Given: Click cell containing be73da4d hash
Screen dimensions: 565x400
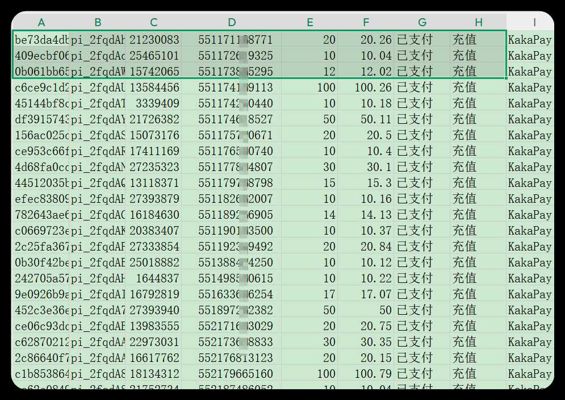Looking at the screenshot, I should coord(41,40).
